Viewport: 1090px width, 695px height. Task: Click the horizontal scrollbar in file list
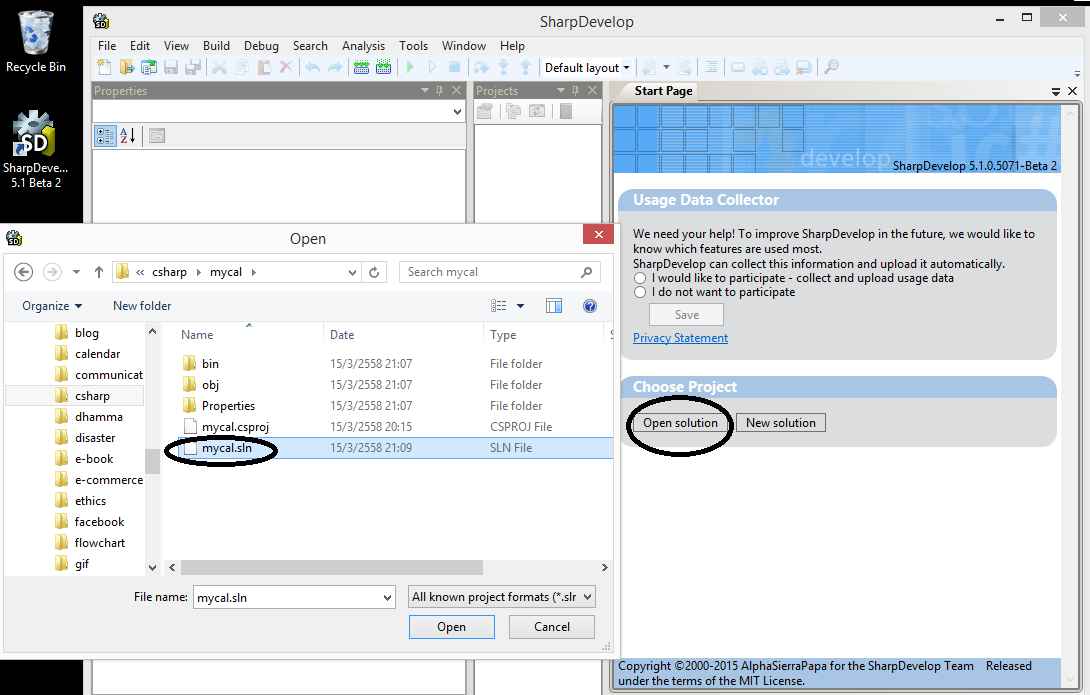[x=380, y=567]
